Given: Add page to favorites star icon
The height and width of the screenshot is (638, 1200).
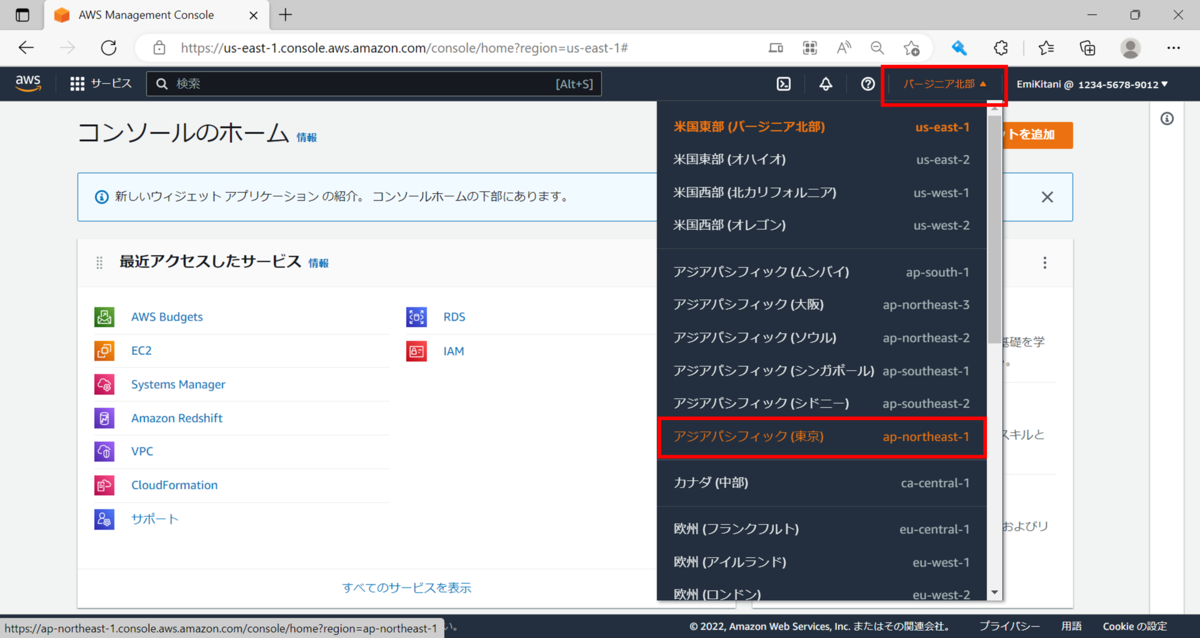Looking at the screenshot, I should point(911,48).
